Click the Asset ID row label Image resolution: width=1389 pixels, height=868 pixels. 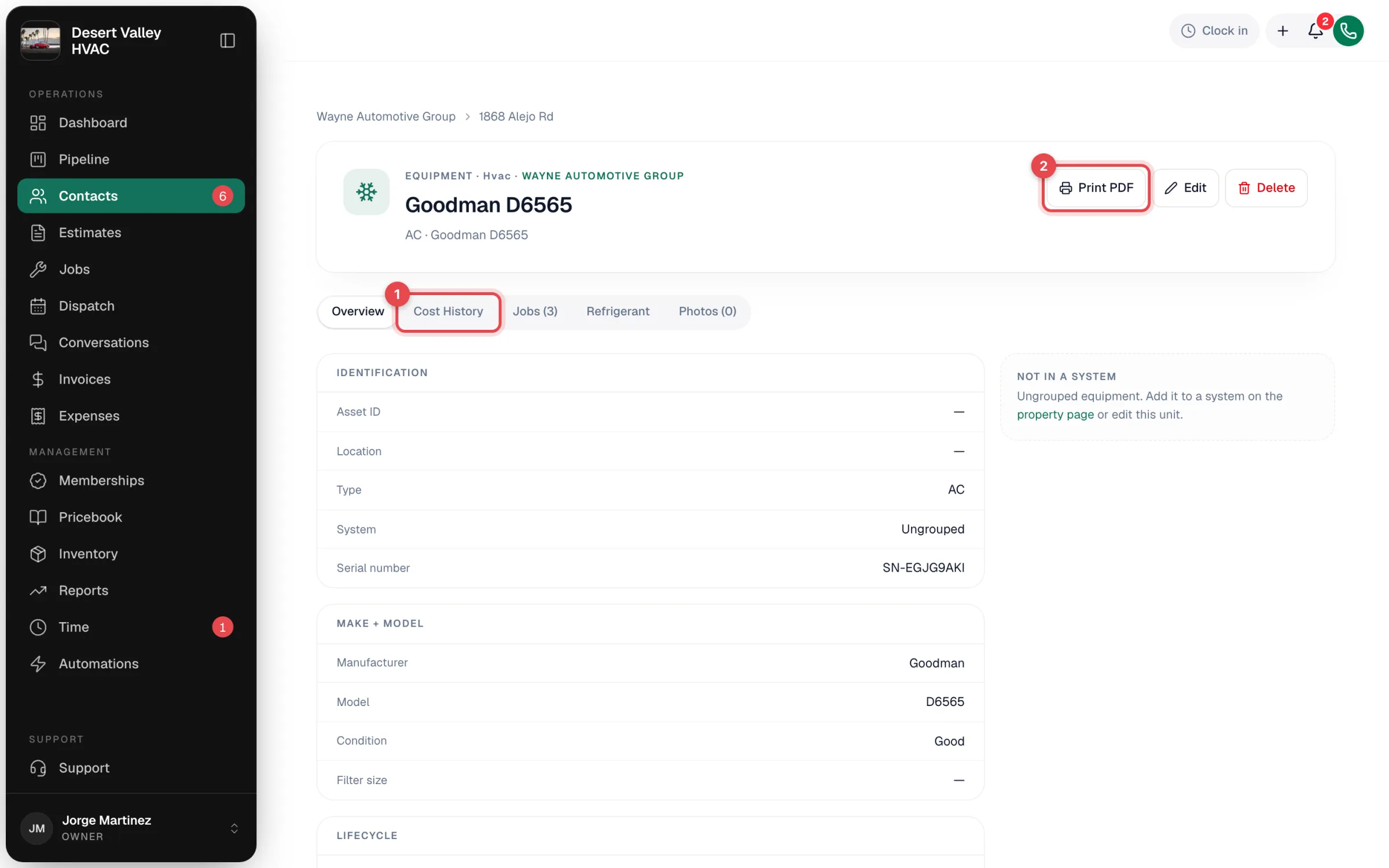[x=358, y=412]
